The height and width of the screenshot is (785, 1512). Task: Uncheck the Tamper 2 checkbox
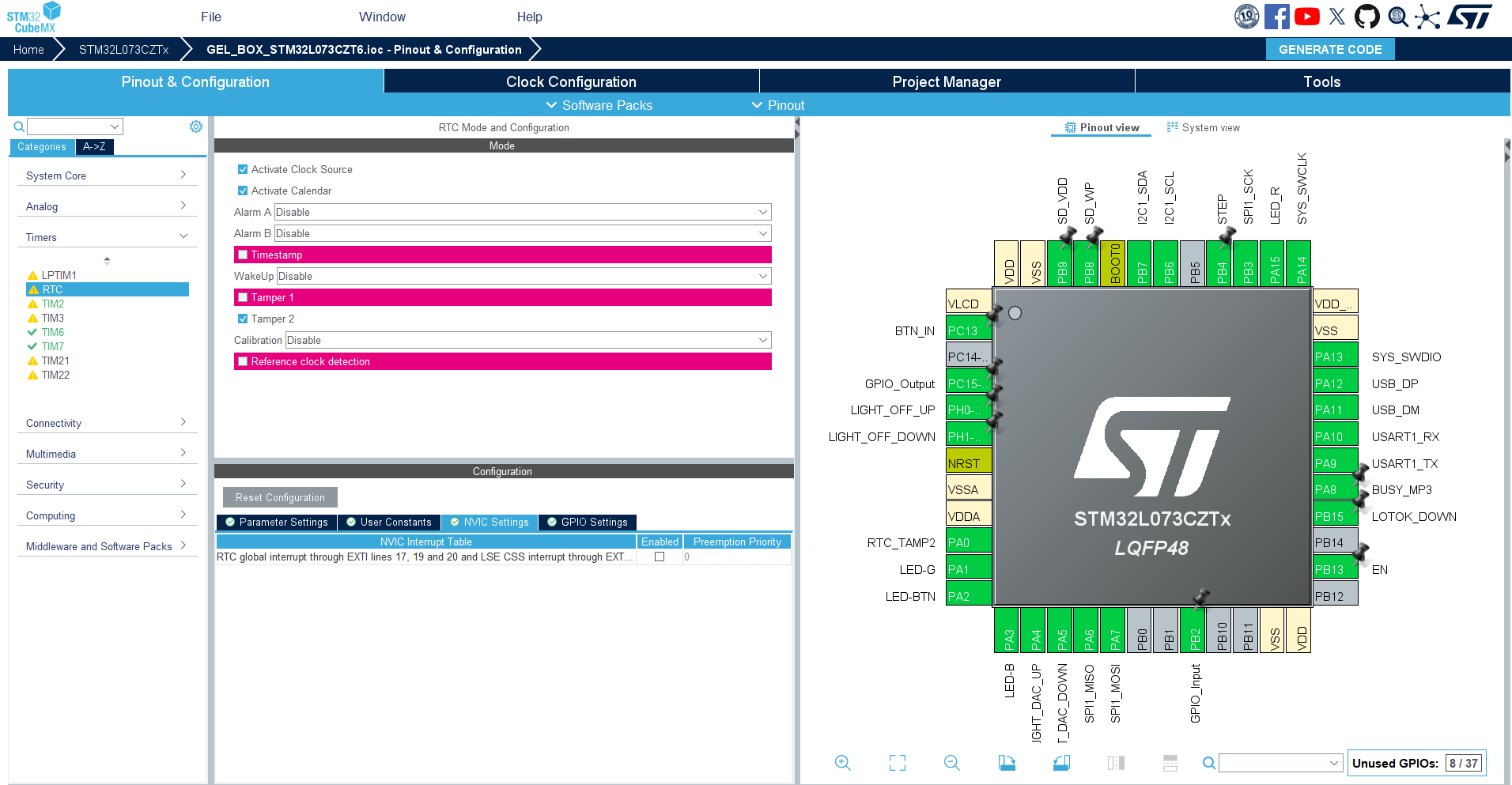243,319
